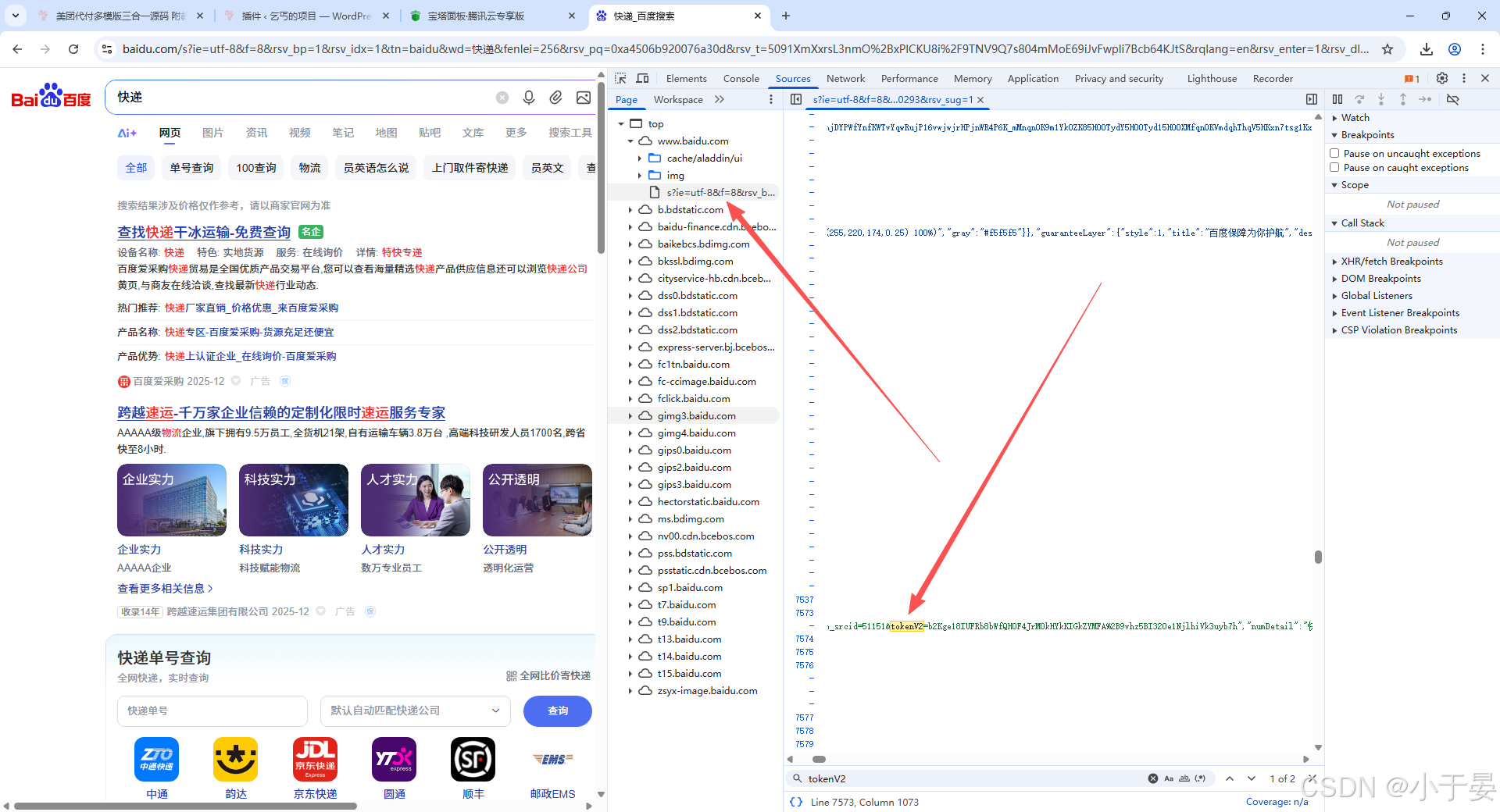Enable match whole word in find bar
This screenshot has width=1500, height=812.
1184,778
